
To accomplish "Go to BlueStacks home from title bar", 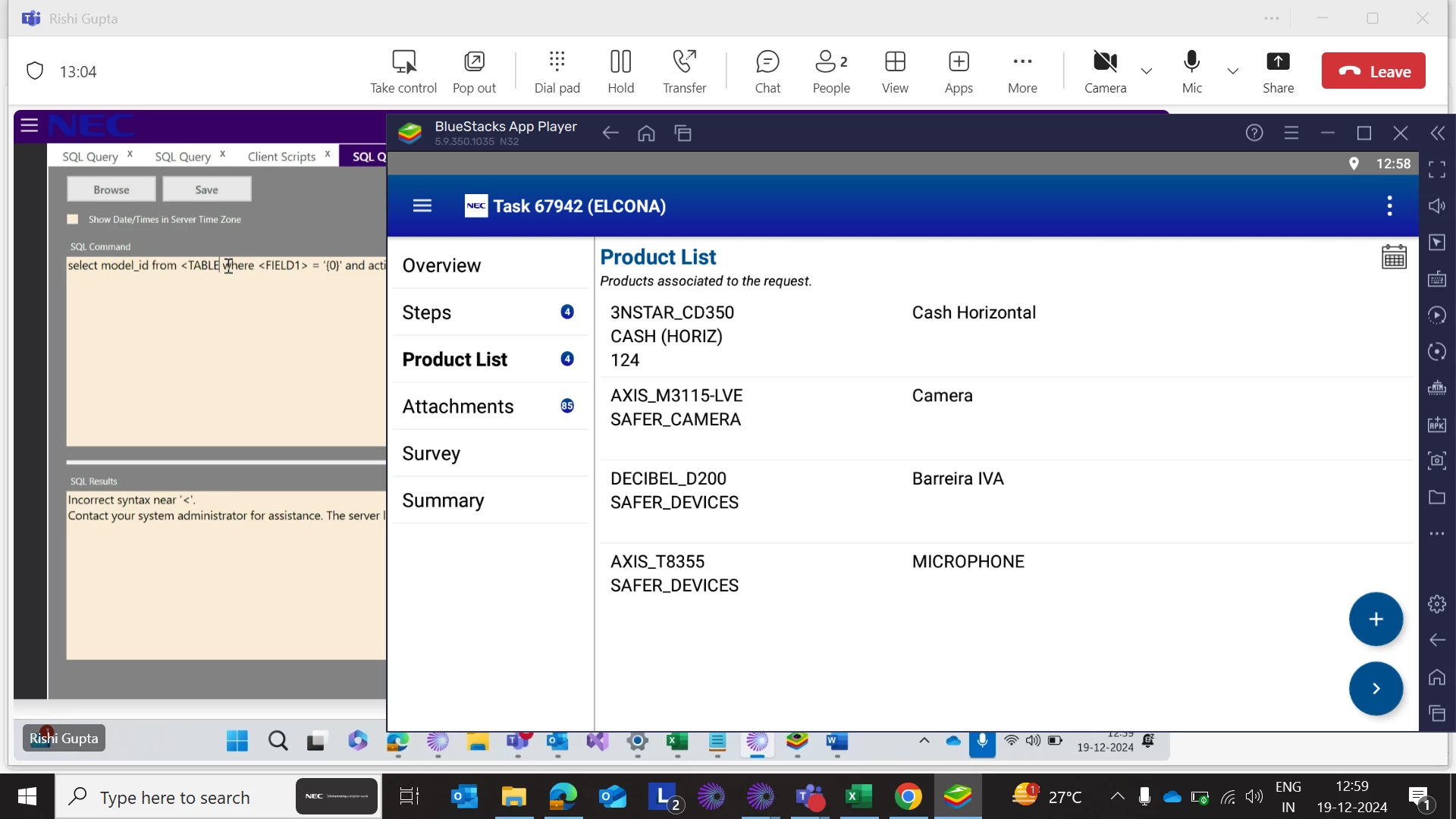I will point(646,133).
